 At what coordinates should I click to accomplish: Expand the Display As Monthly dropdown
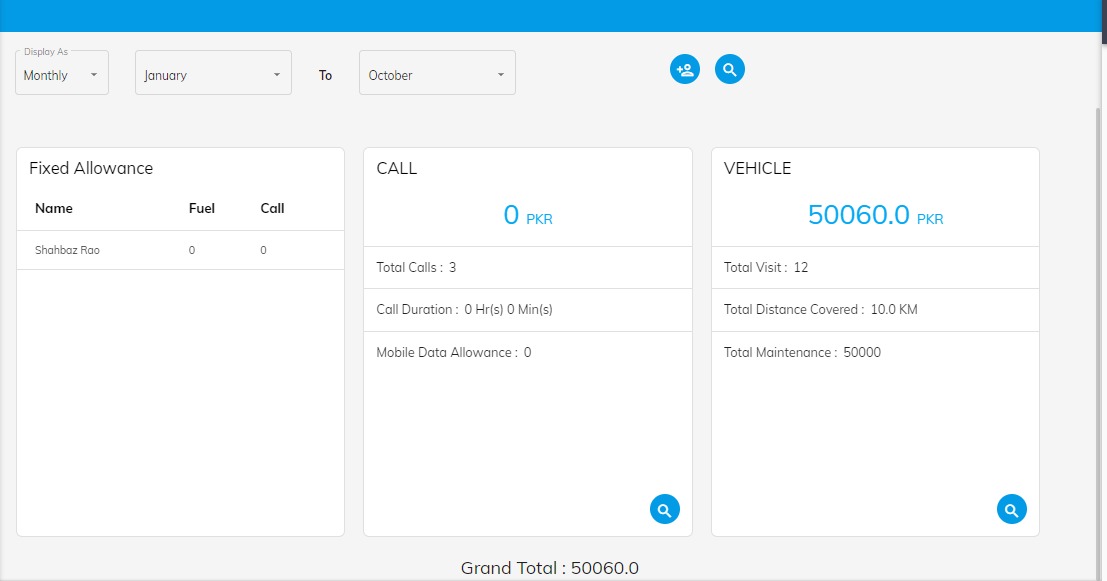click(x=62, y=75)
